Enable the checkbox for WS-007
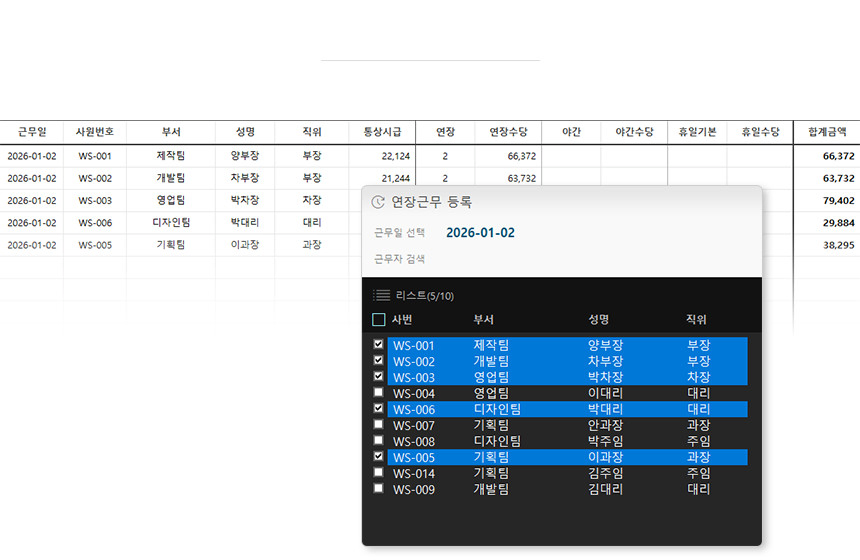860x560 pixels. pos(378,424)
